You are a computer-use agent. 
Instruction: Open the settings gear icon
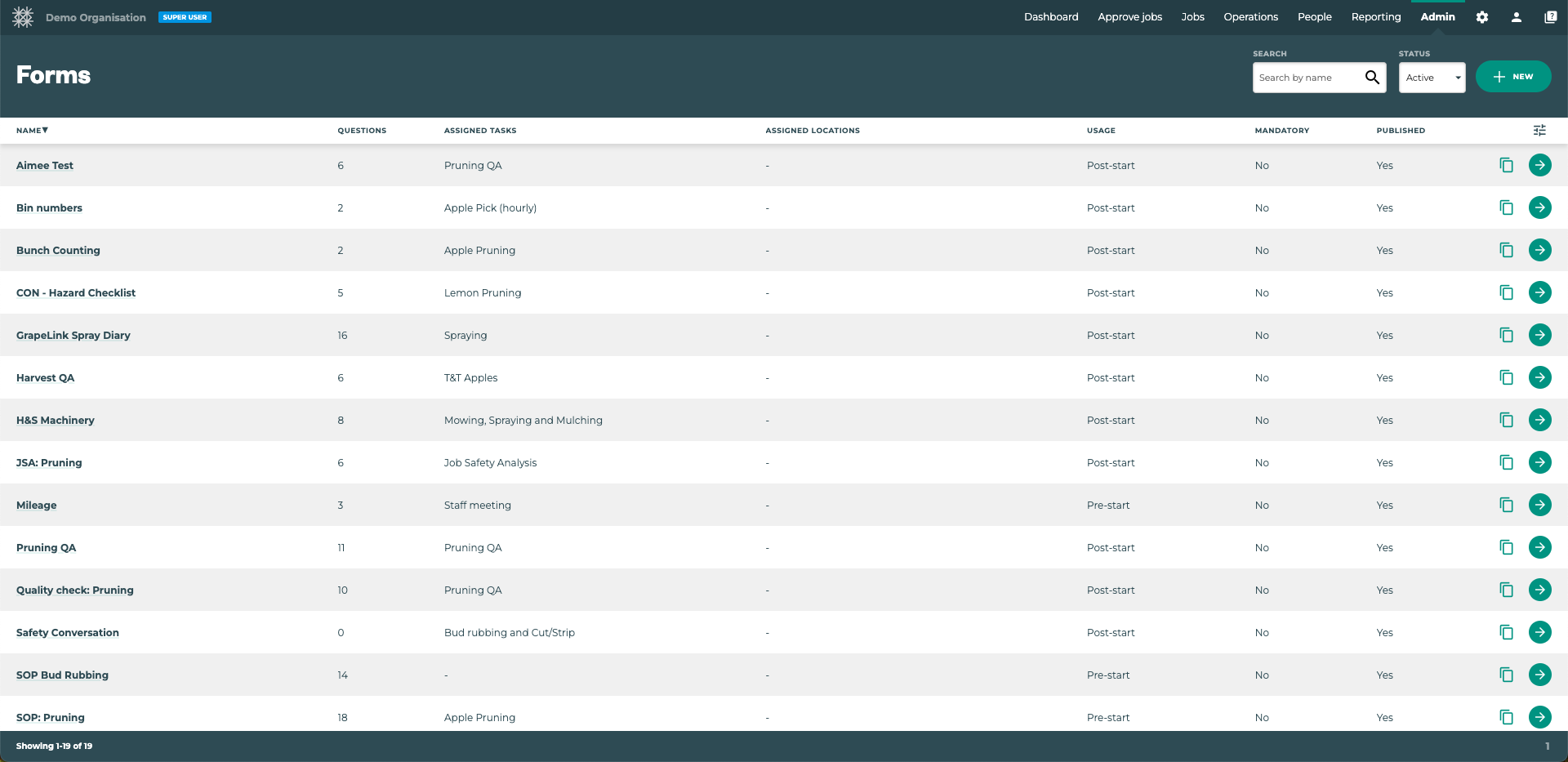tap(1482, 17)
